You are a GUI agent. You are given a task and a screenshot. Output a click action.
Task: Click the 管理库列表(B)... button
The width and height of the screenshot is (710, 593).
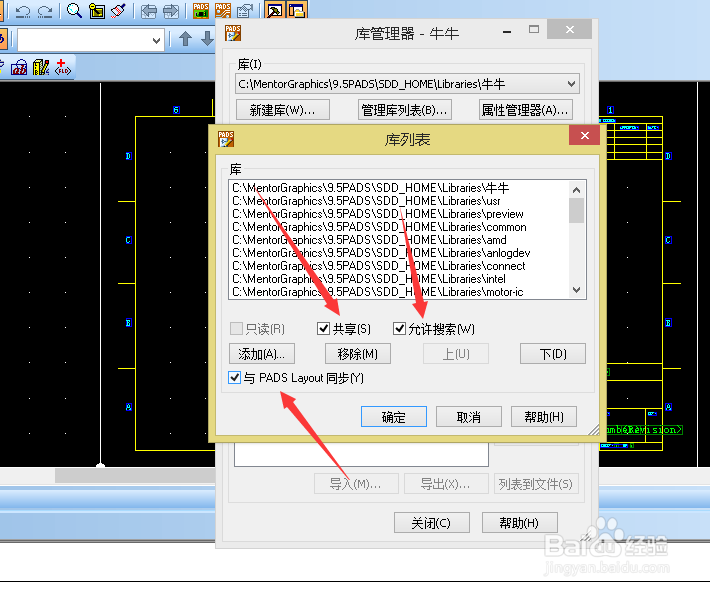[404, 110]
